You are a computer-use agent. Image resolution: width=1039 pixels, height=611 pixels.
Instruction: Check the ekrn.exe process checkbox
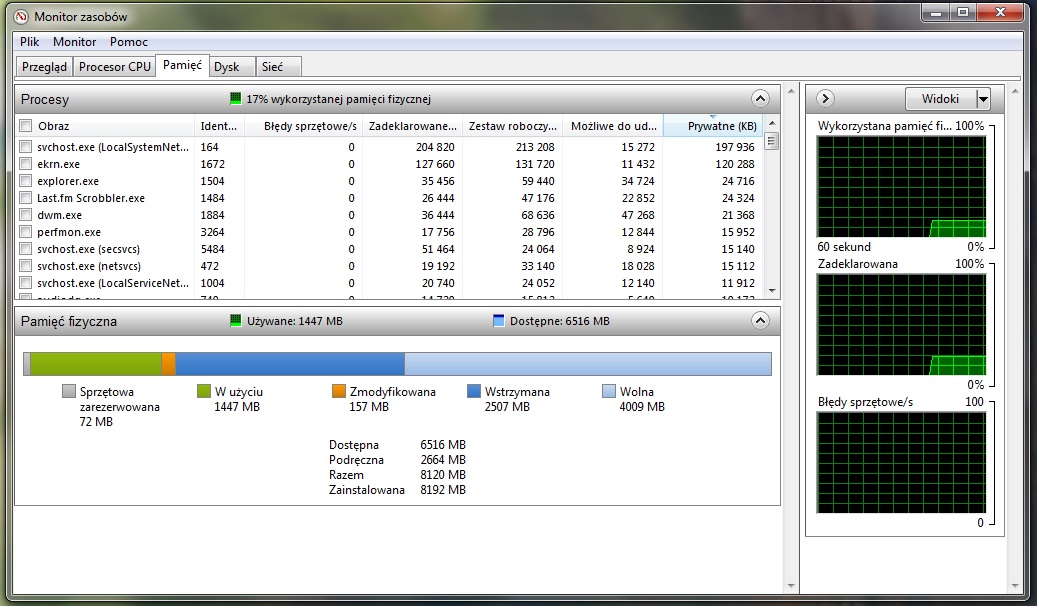pos(26,164)
